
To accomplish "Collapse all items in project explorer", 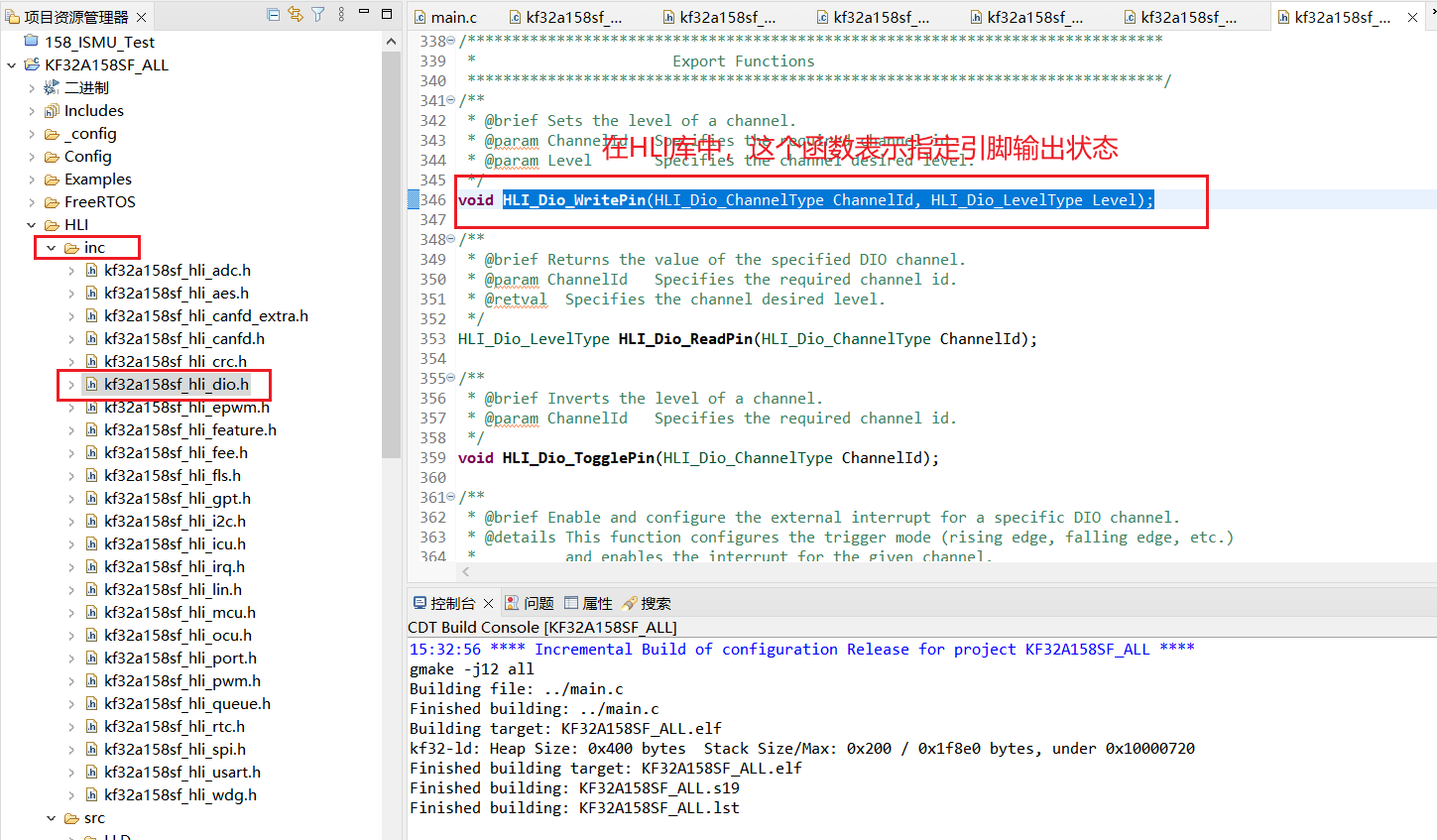I will (274, 14).
